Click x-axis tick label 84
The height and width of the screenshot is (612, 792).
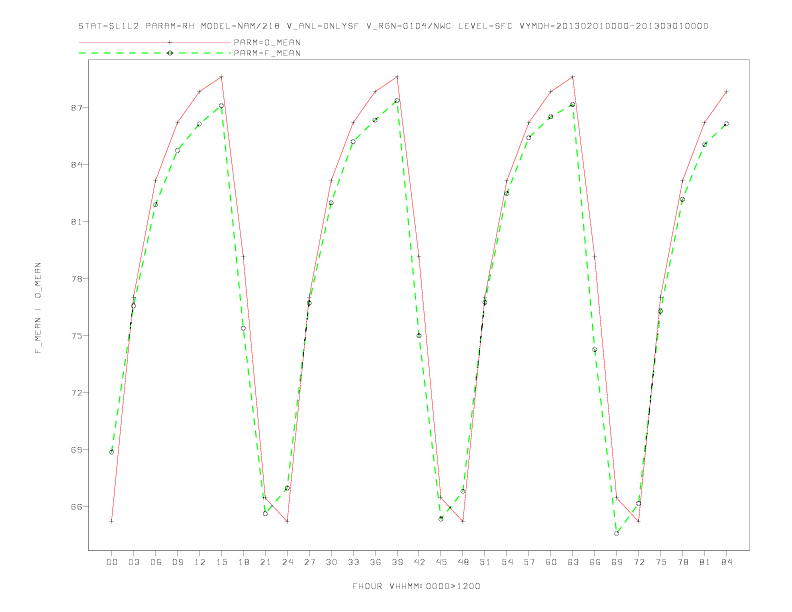point(726,562)
